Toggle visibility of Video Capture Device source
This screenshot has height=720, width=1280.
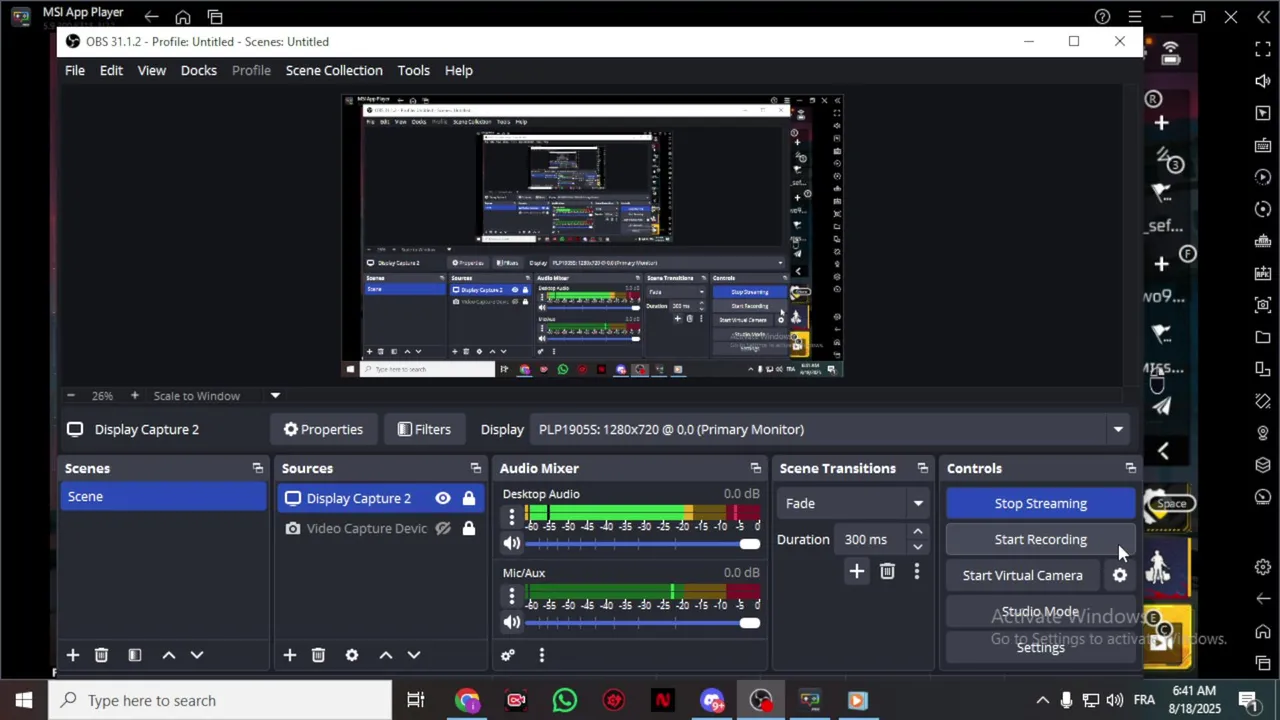tap(443, 528)
